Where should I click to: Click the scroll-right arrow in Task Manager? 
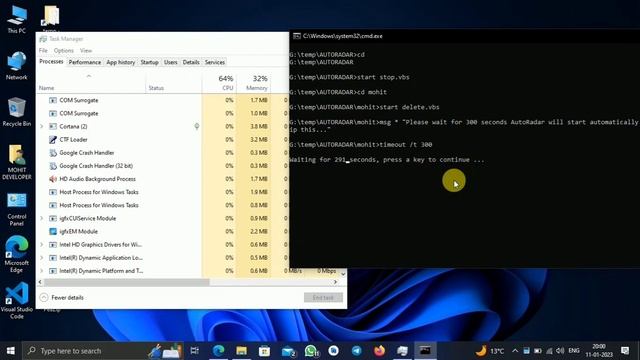336,282
